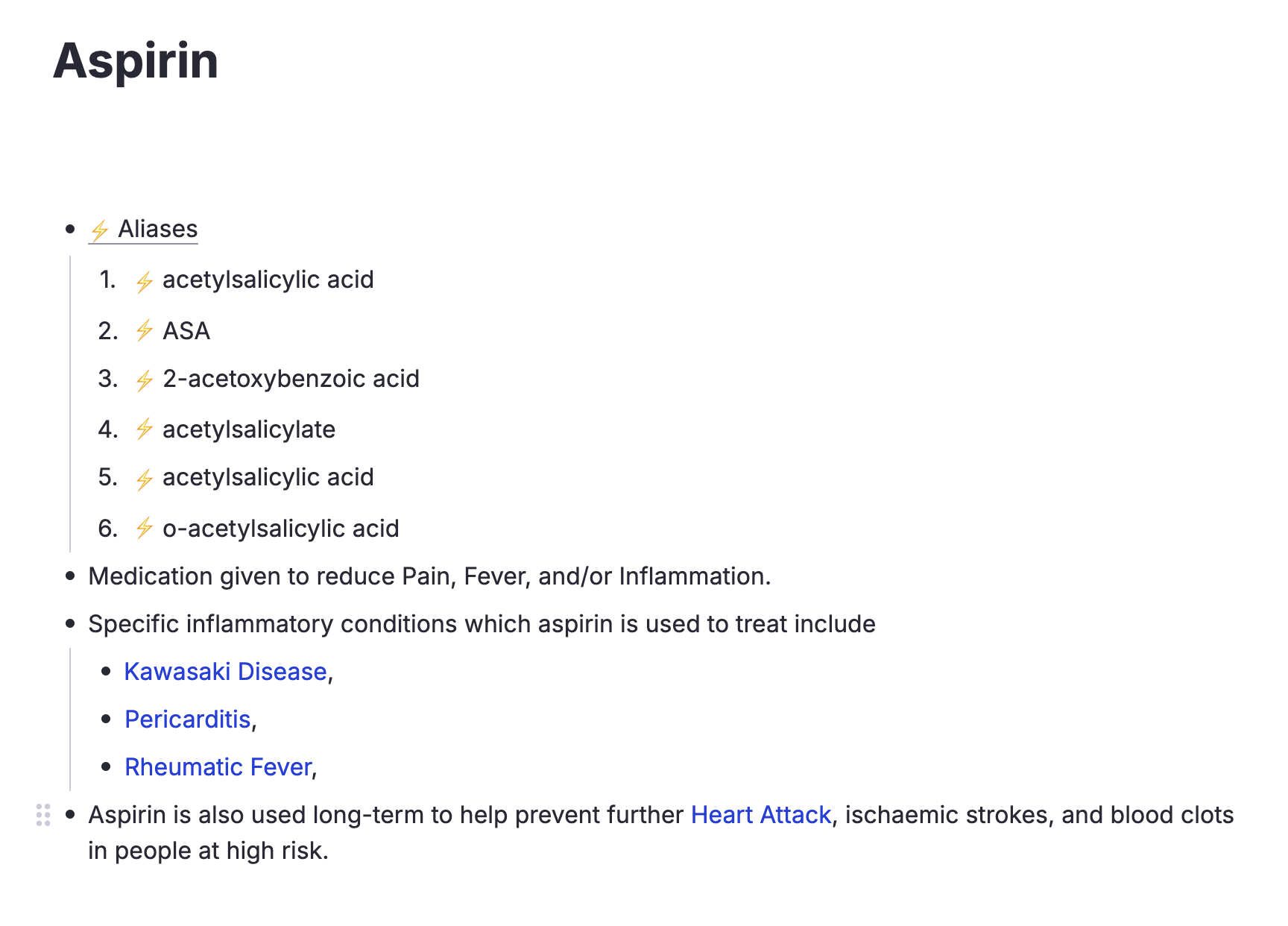Viewport: 1288px width, 926px height.
Task: Click the lightning bolt icon beside Aliases
Action: (100, 230)
